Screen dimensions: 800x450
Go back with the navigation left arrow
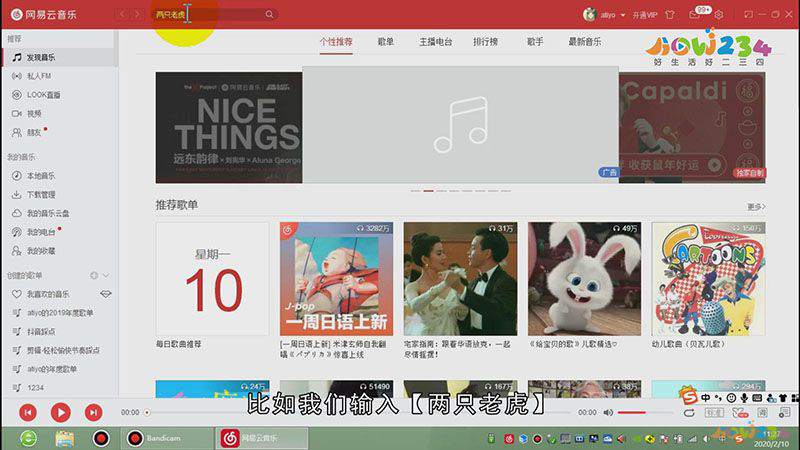pos(122,15)
